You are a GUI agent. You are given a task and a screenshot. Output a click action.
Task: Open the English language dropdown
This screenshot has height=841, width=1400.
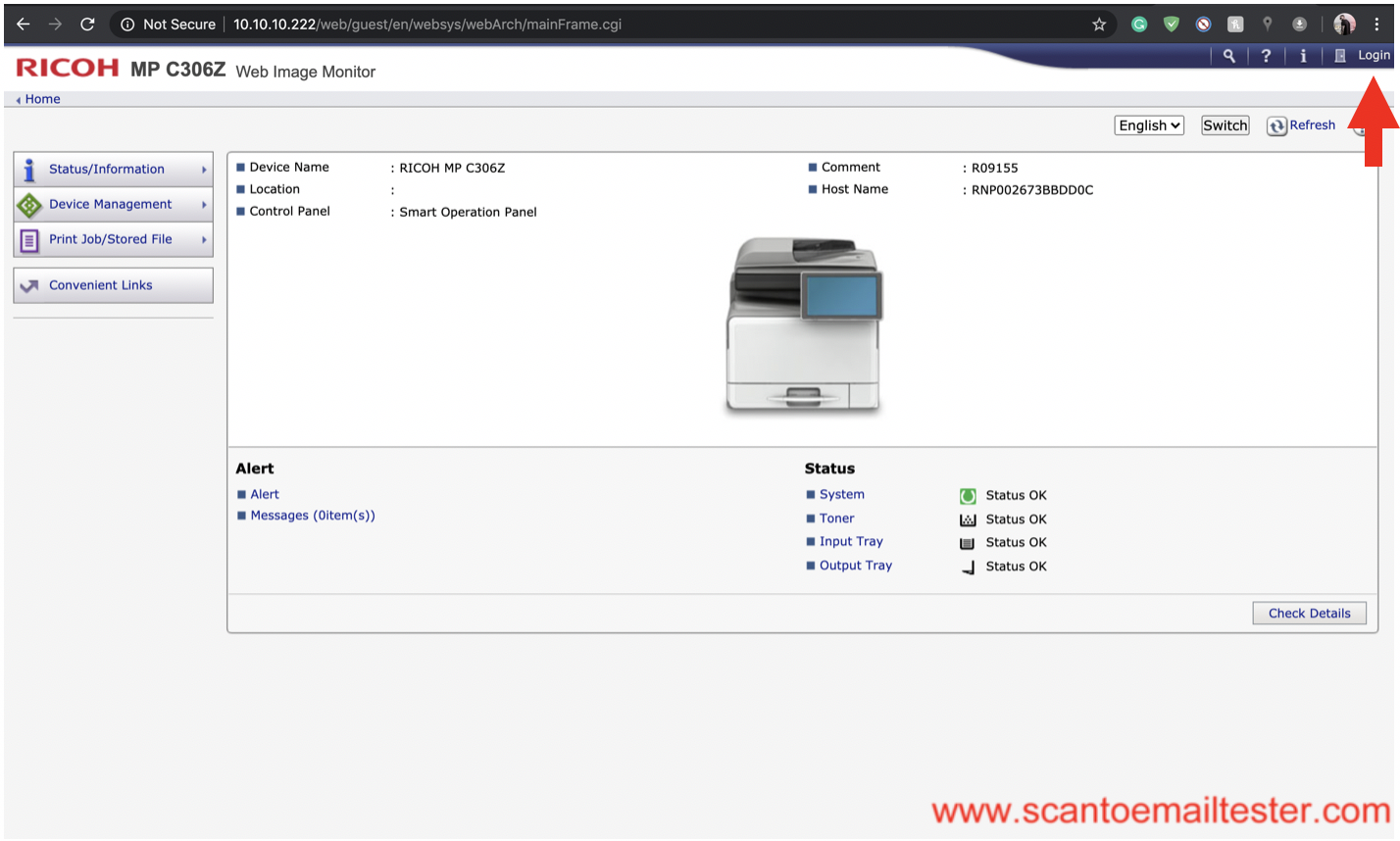tap(1149, 125)
